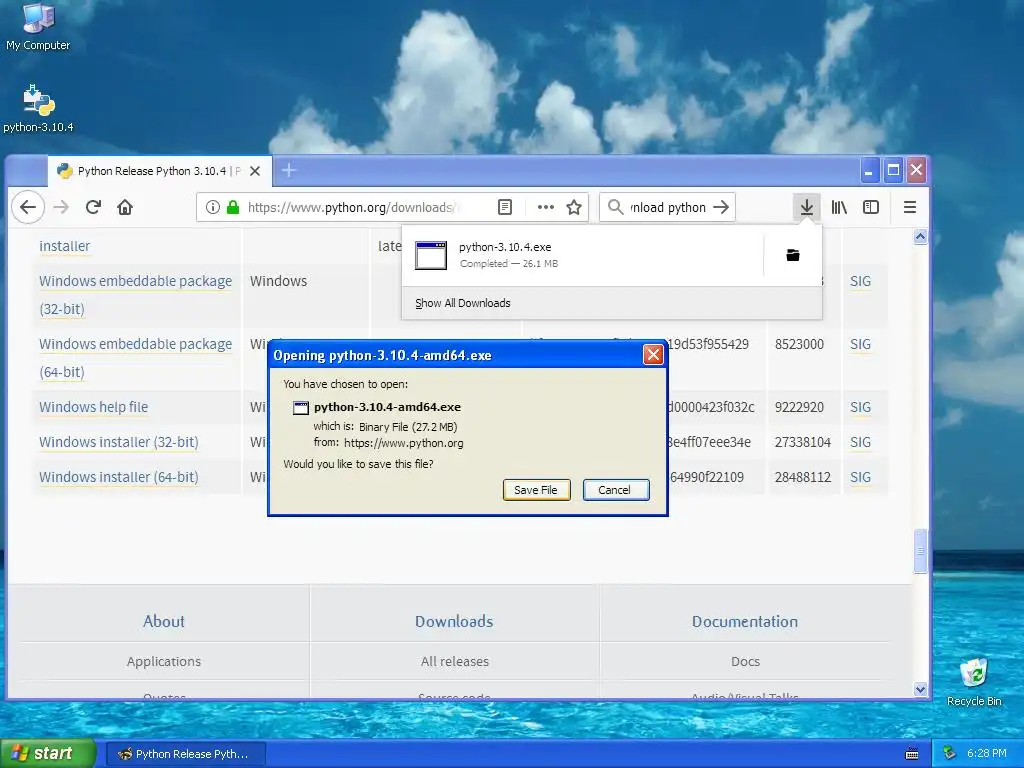1024x768 pixels.
Task: Open the Library icon in toolbar
Action: click(839, 208)
